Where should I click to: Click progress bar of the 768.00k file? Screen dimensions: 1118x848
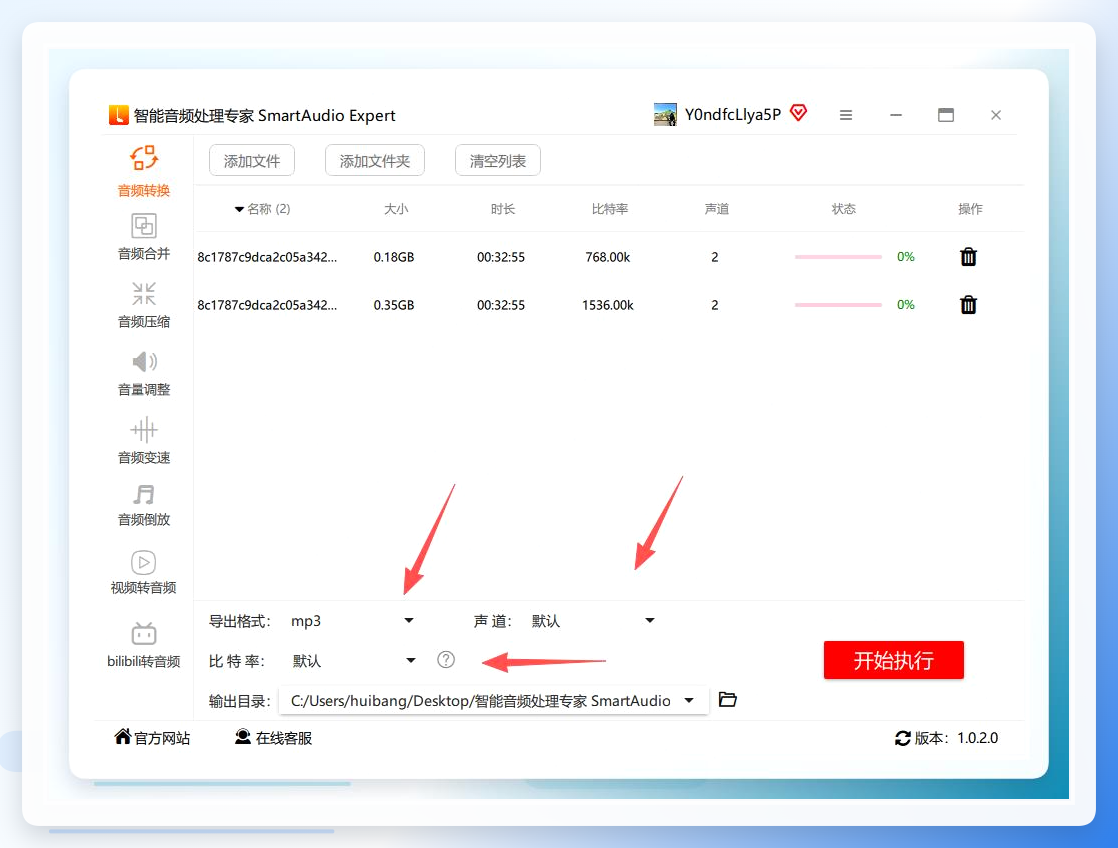point(838,257)
